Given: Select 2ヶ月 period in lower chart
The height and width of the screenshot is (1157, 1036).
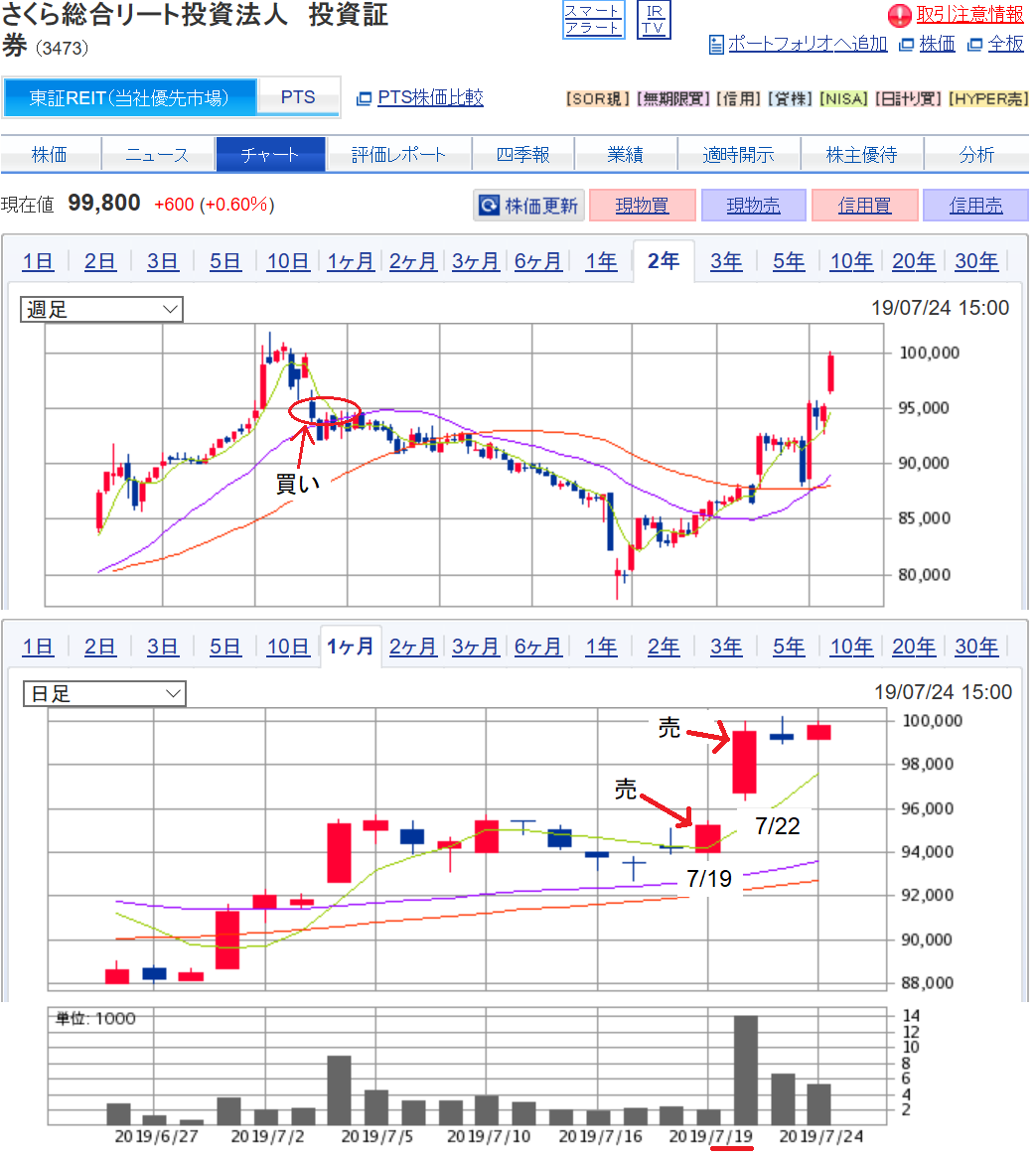Looking at the screenshot, I should point(412,647).
